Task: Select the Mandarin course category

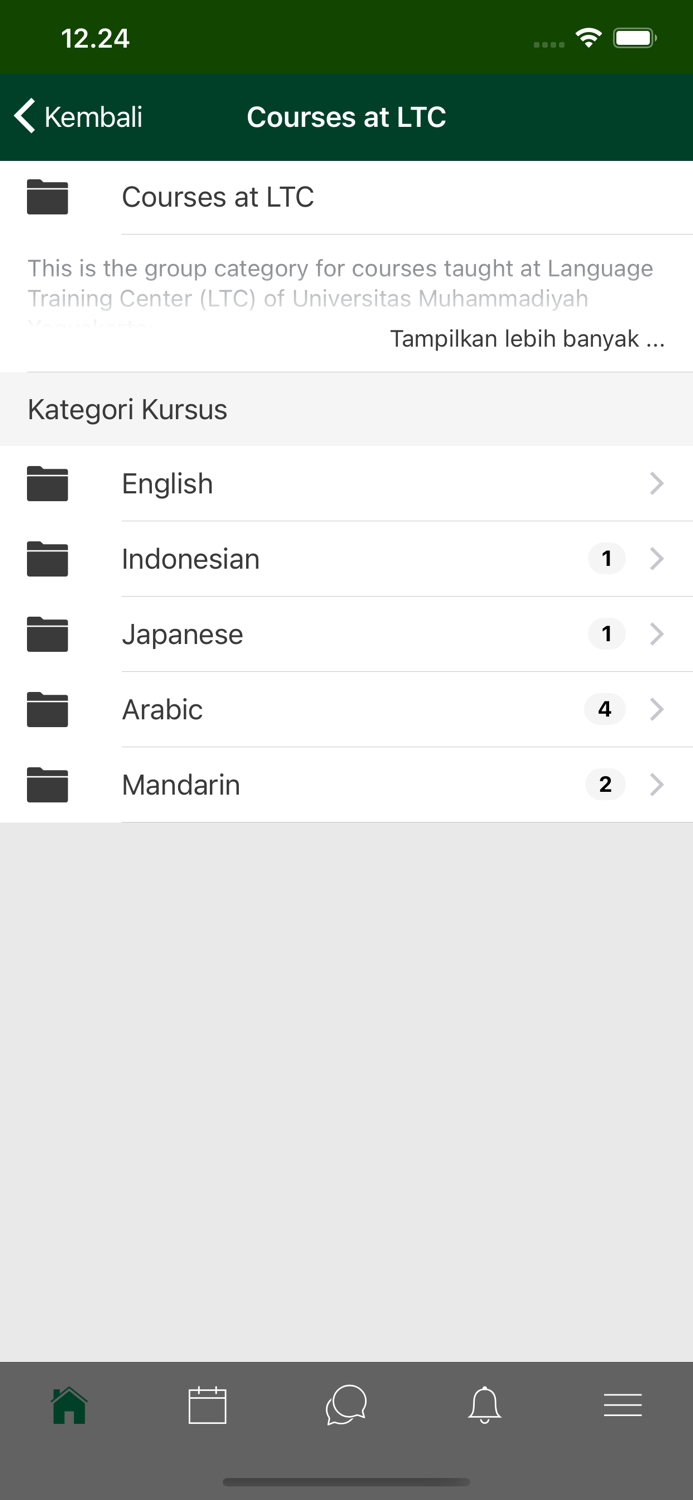Action: 181,785
